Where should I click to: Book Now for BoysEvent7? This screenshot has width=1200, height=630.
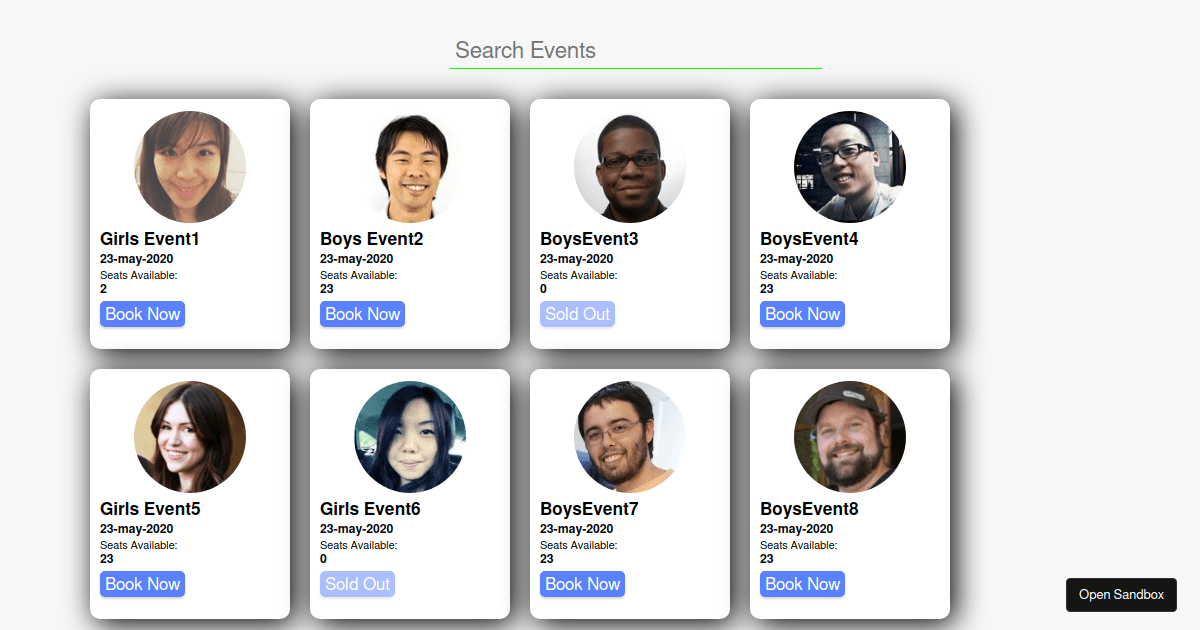[x=582, y=583]
